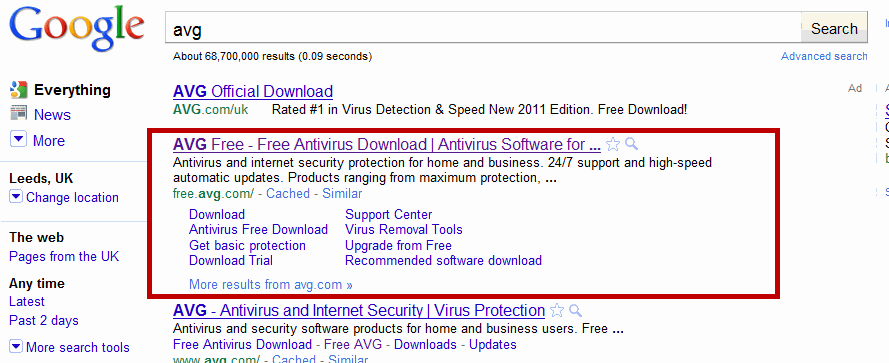Viewport: 889px width, 363px height.
Task: Open the AVG Official Download ad link
Action: pos(253,91)
